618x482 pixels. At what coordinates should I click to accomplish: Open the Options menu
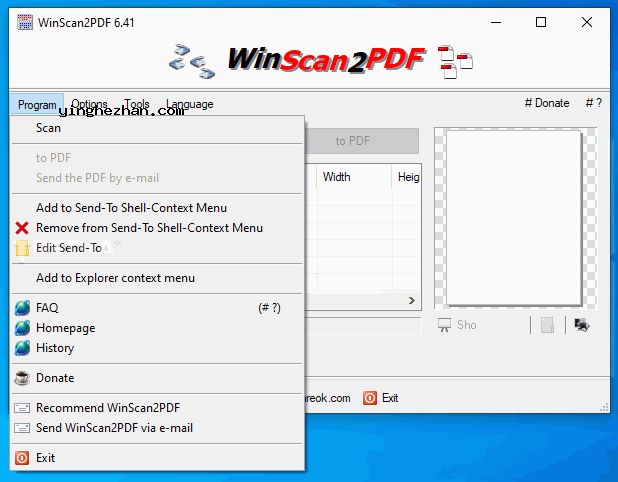point(89,104)
